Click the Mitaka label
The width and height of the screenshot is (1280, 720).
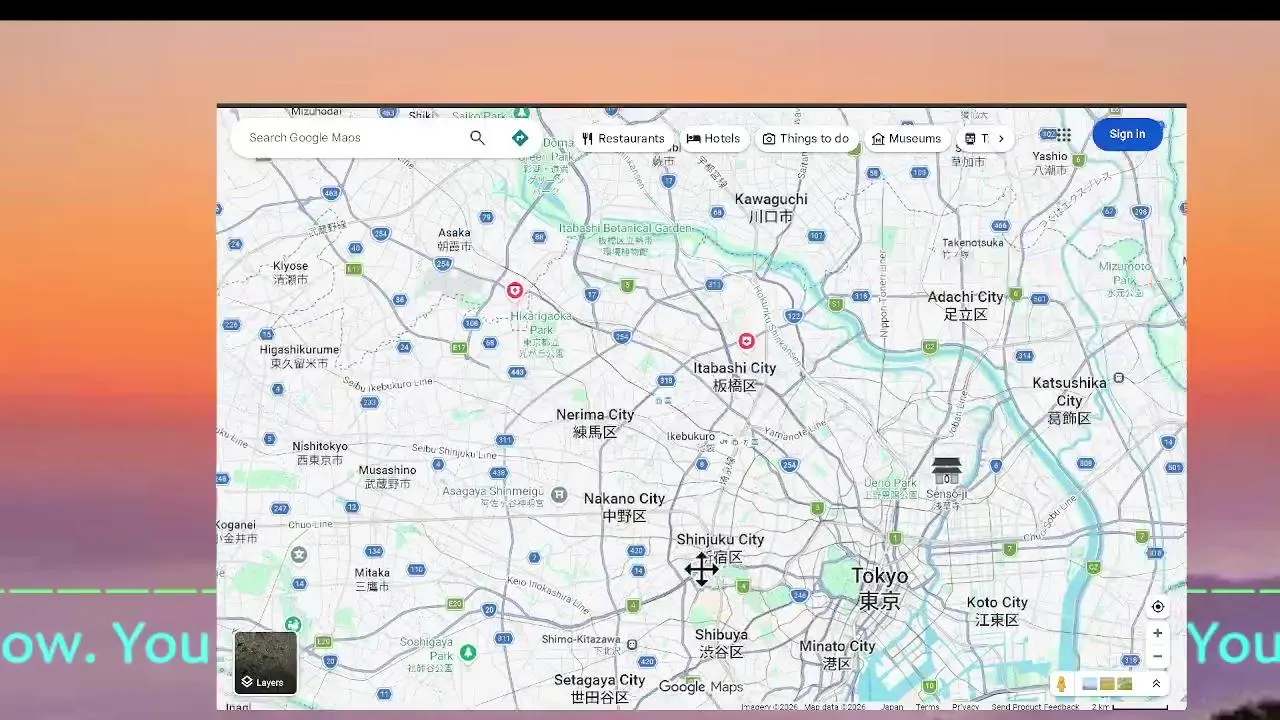(x=372, y=580)
